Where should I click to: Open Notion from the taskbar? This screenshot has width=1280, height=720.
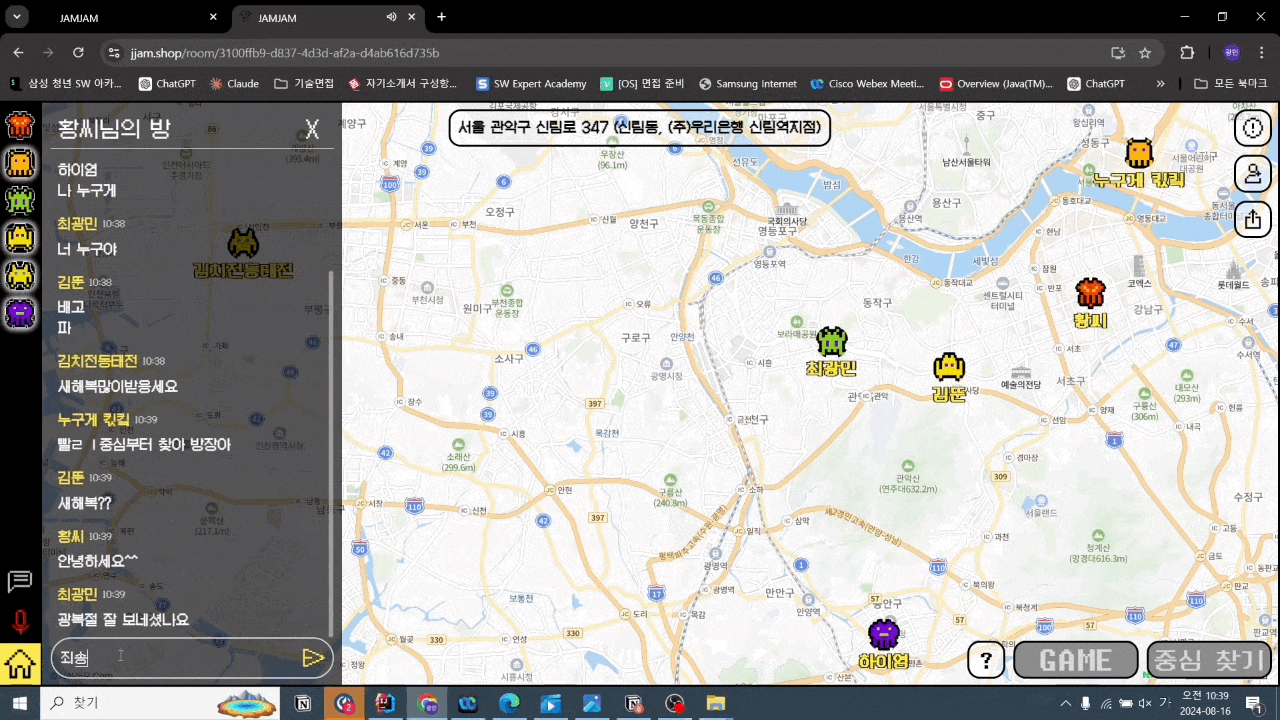303,703
